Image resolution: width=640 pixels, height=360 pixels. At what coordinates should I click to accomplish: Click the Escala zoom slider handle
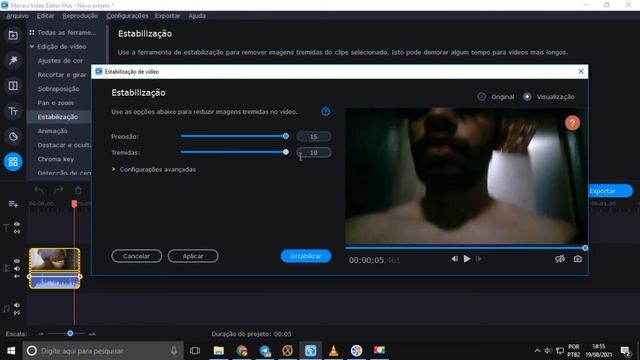coord(70,333)
